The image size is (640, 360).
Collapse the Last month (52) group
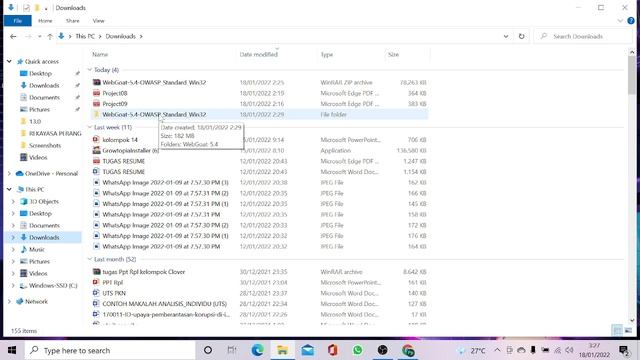click(x=90, y=259)
